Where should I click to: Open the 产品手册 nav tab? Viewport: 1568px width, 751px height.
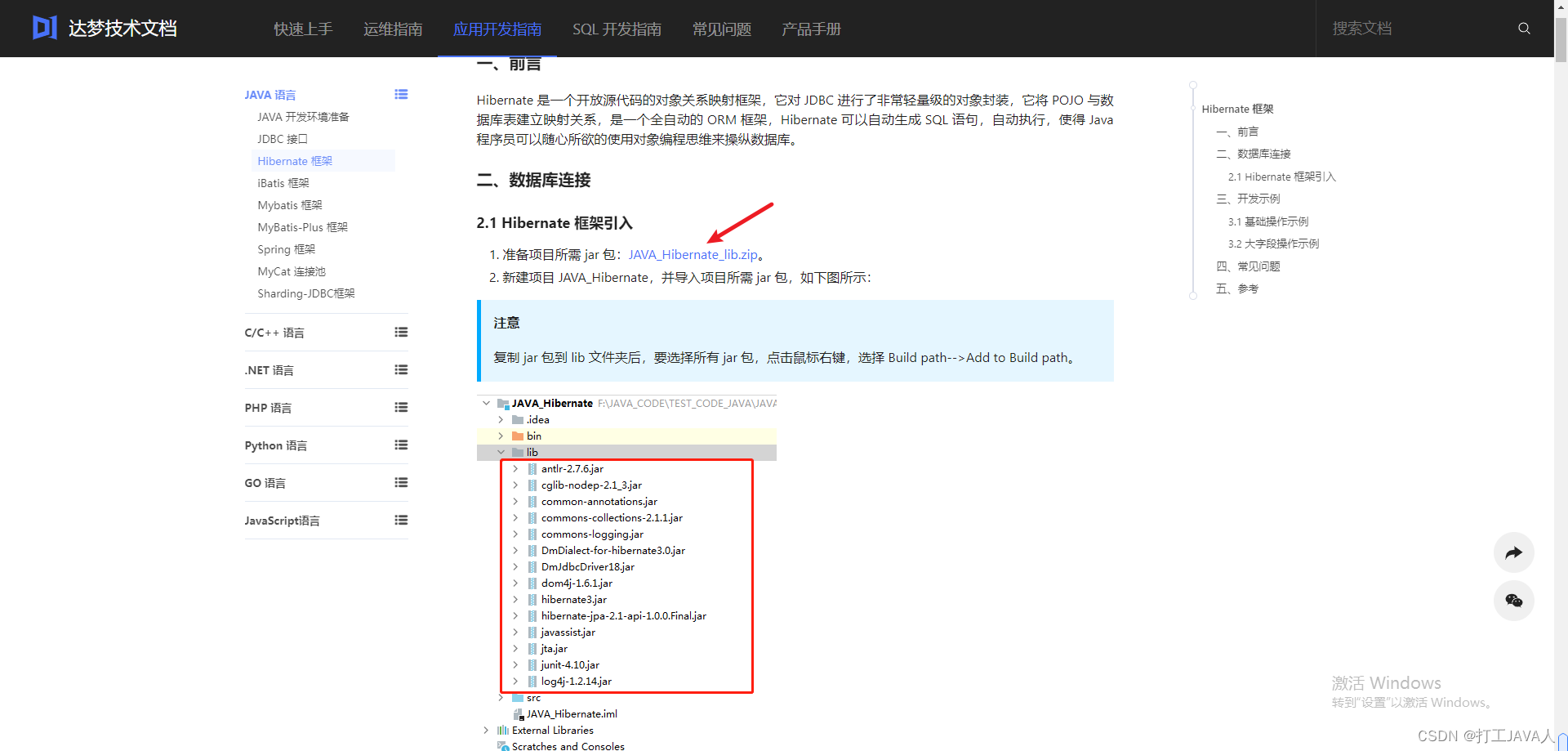coord(811,29)
